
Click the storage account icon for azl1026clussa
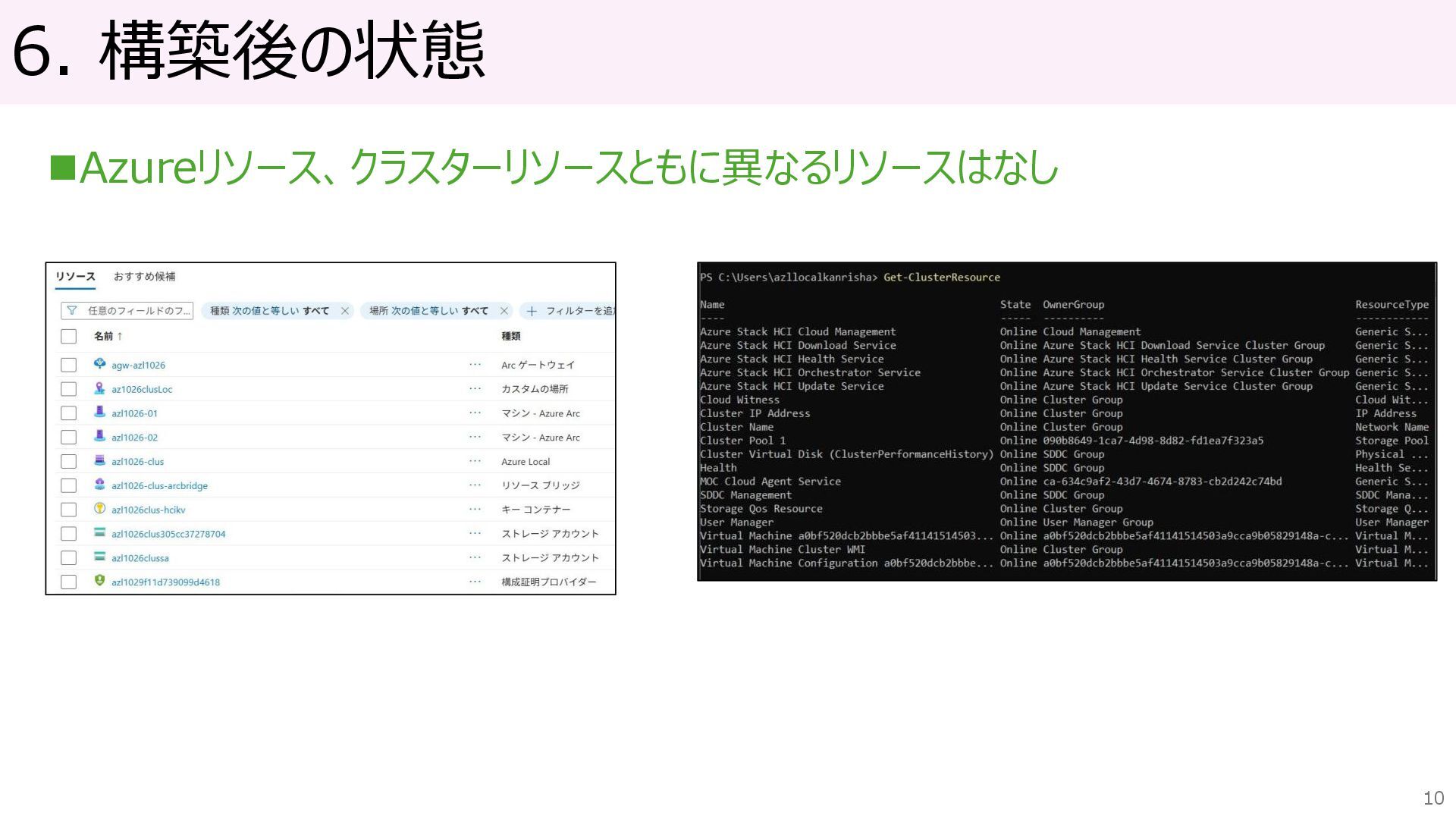pyautogui.click(x=99, y=557)
